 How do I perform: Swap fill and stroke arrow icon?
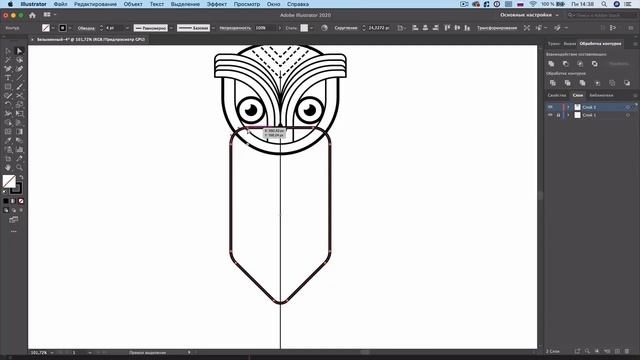click(x=21, y=178)
